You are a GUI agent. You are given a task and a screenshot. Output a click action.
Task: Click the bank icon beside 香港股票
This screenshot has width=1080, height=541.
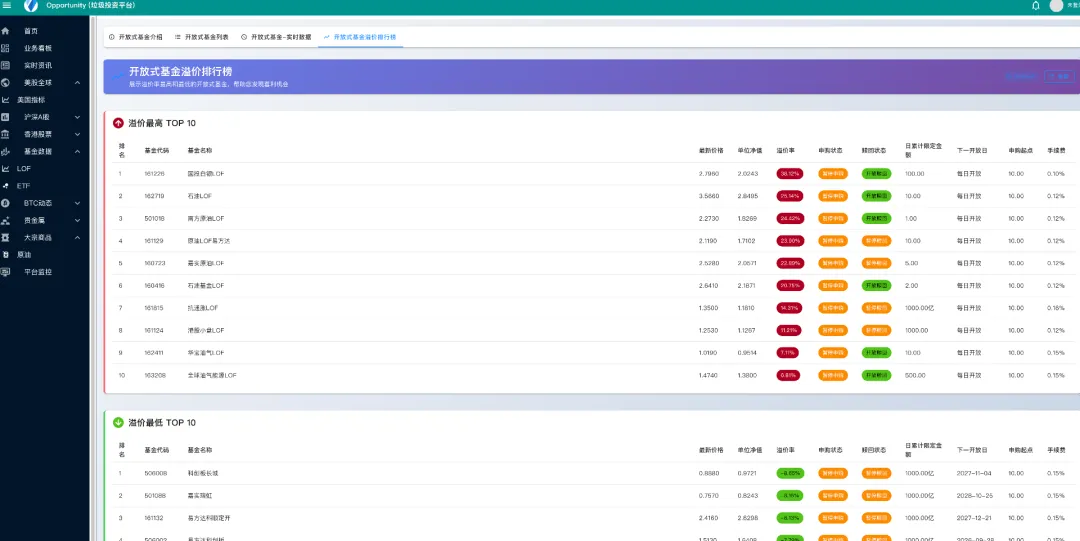click(6, 134)
